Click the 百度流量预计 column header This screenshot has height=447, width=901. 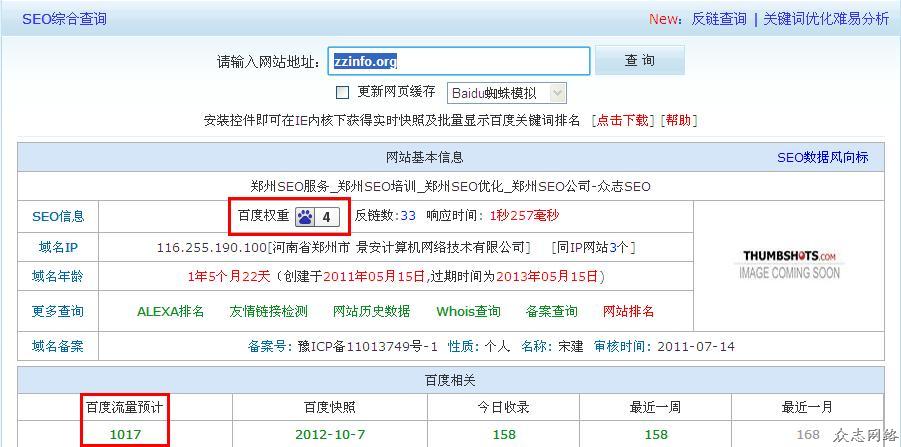pos(125,407)
